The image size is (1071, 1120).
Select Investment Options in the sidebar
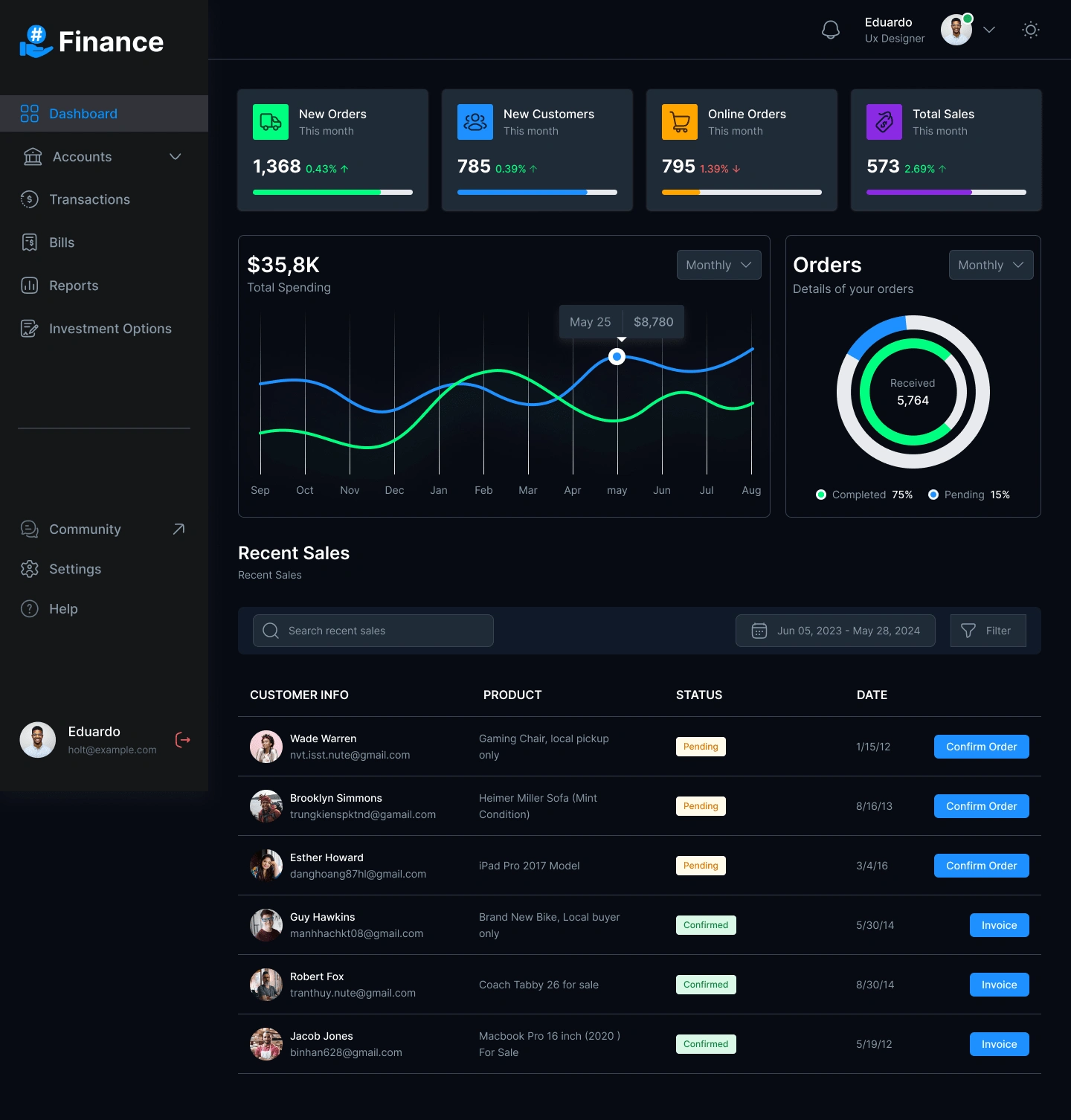pos(110,329)
